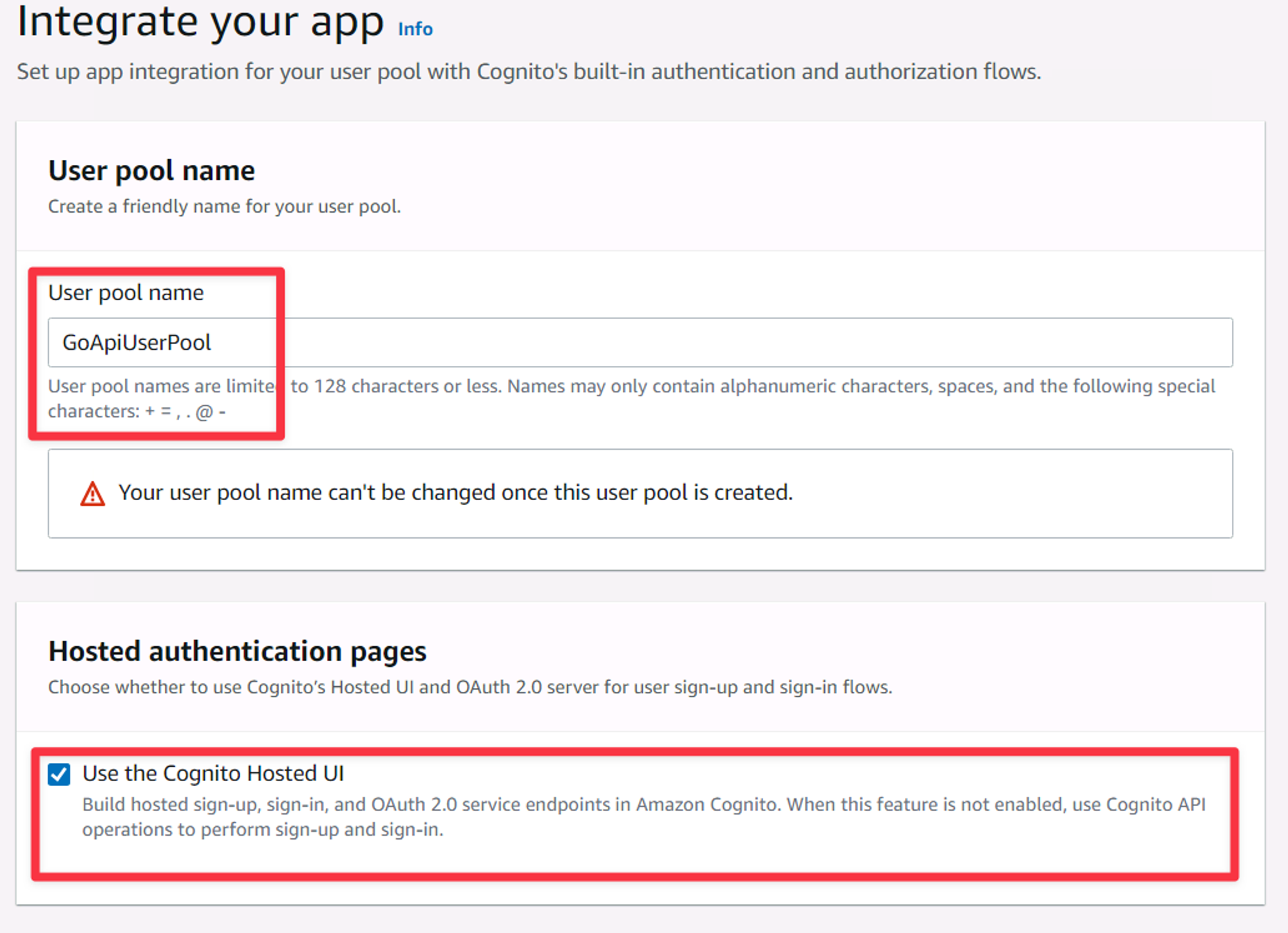The height and width of the screenshot is (933, 1288).
Task: Click the 'Set up app integration' description sentence
Action: click(529, 72)
